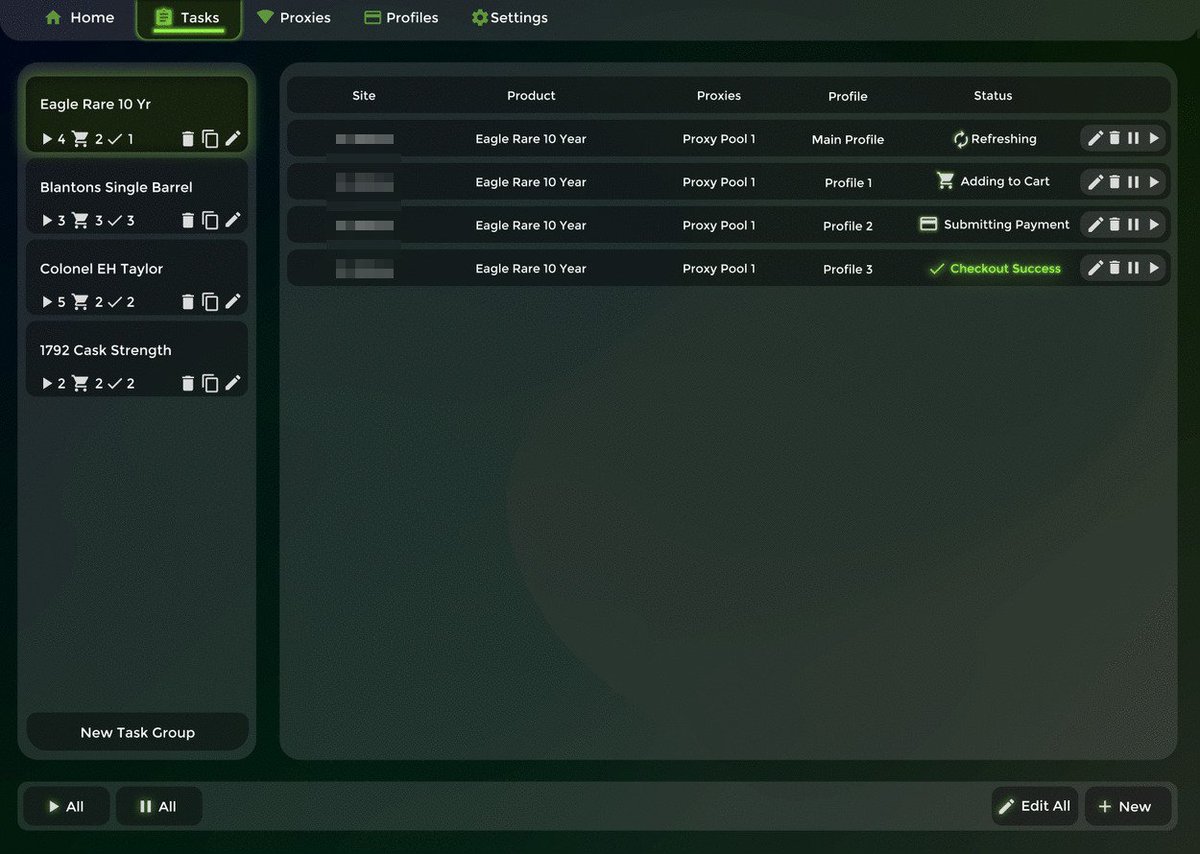Click Proxy Pool 1 in Main Profile row
The width and height of the screenshot is (1200, 854).
[x=719, y=139]
